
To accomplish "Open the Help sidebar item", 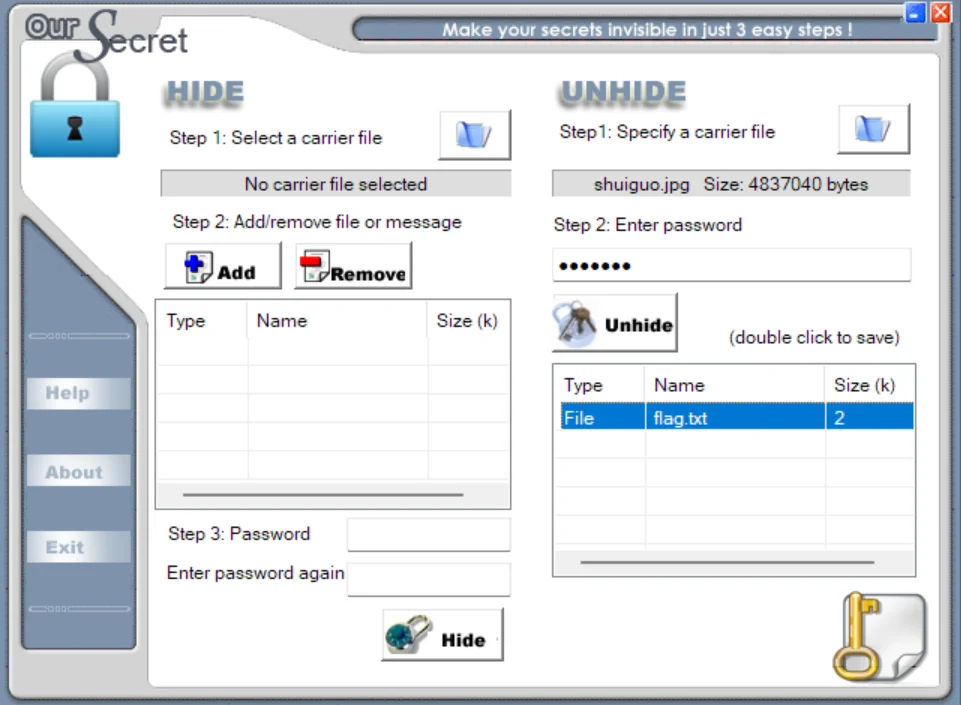I will (78, 393).
